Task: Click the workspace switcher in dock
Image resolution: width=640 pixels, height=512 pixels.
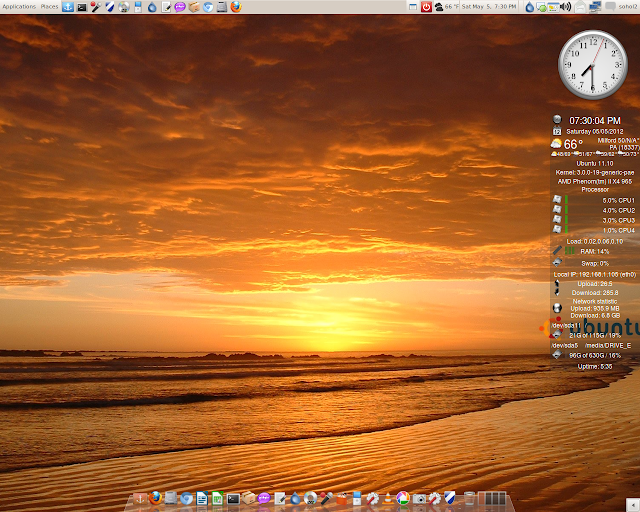Action: coord(492,497)
